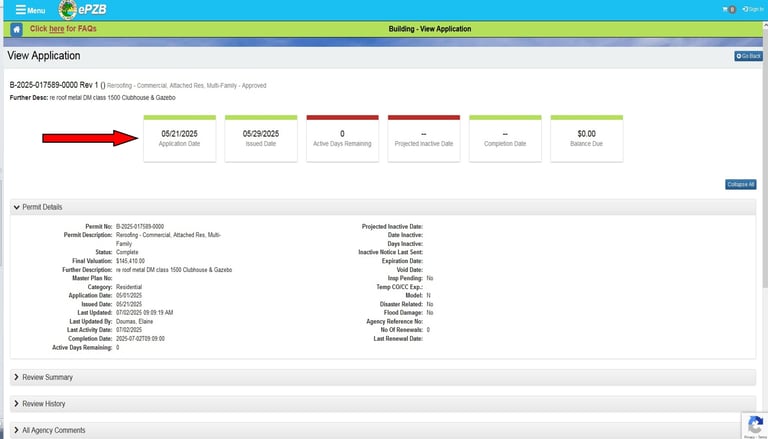768x439 pixels.
Task: Click the 'Model' value 'N'
Action: click(x=428, y=295)
